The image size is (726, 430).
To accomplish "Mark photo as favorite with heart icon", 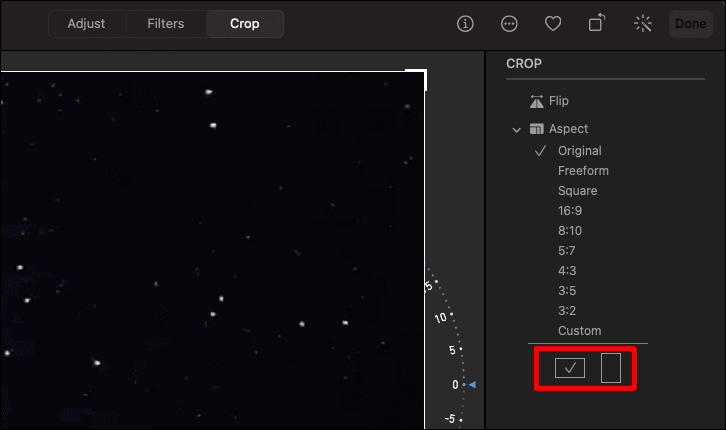I will [x=553, y=24].
